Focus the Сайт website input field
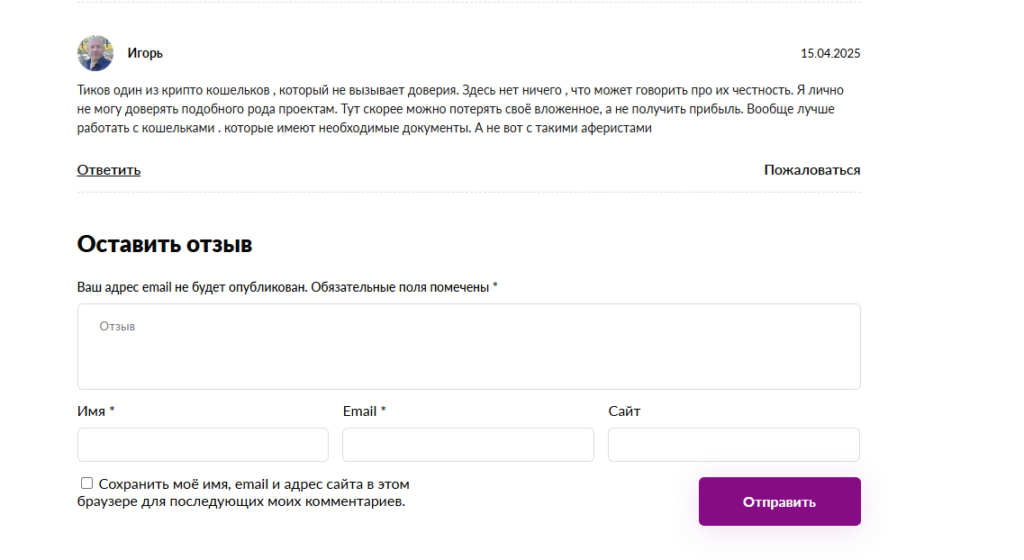Viewport: 1024px width, 560px height. pyautogui.click(x=733, y=445)
